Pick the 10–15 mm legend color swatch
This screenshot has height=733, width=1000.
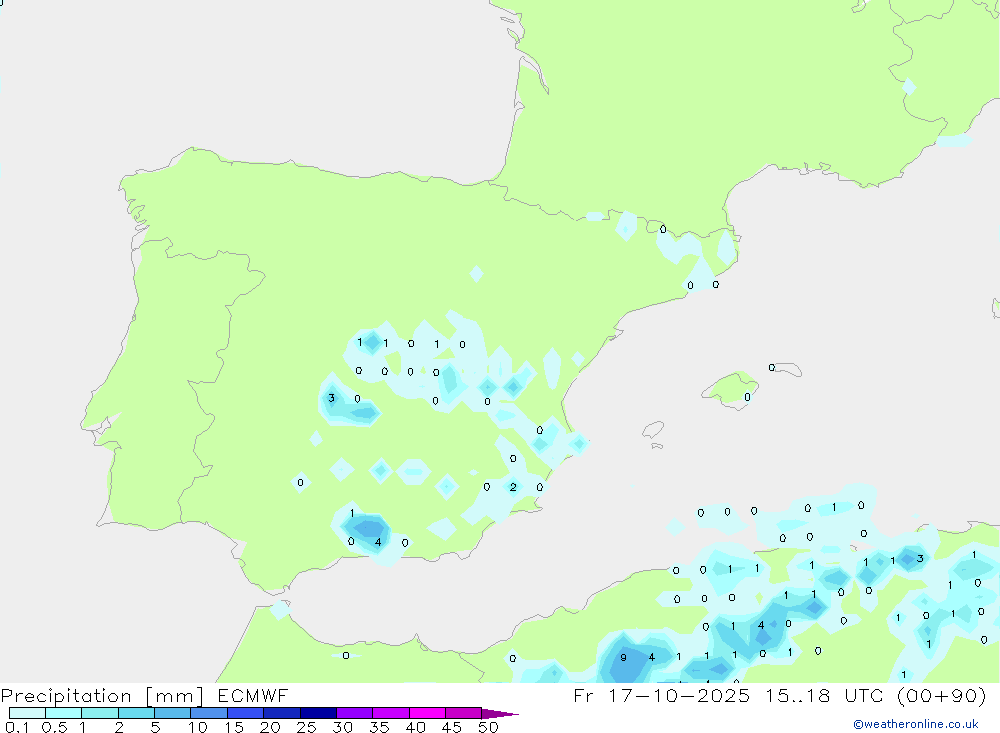click(209, 713)
